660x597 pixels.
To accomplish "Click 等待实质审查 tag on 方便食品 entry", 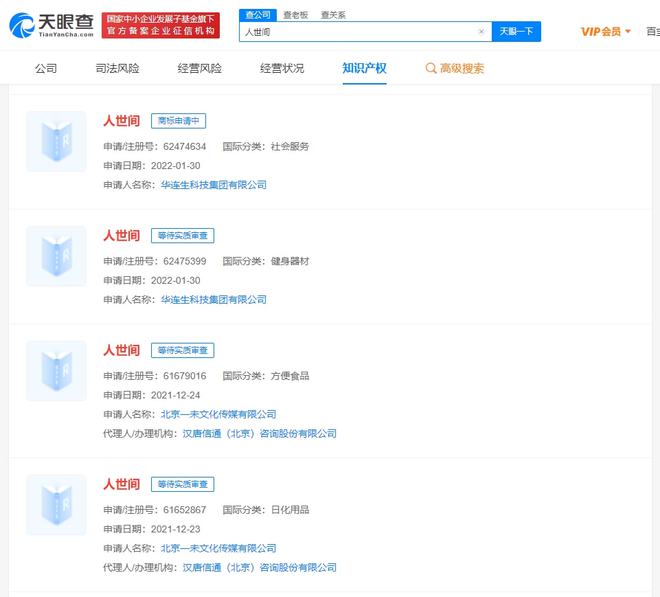I will [x=183, y=350].
